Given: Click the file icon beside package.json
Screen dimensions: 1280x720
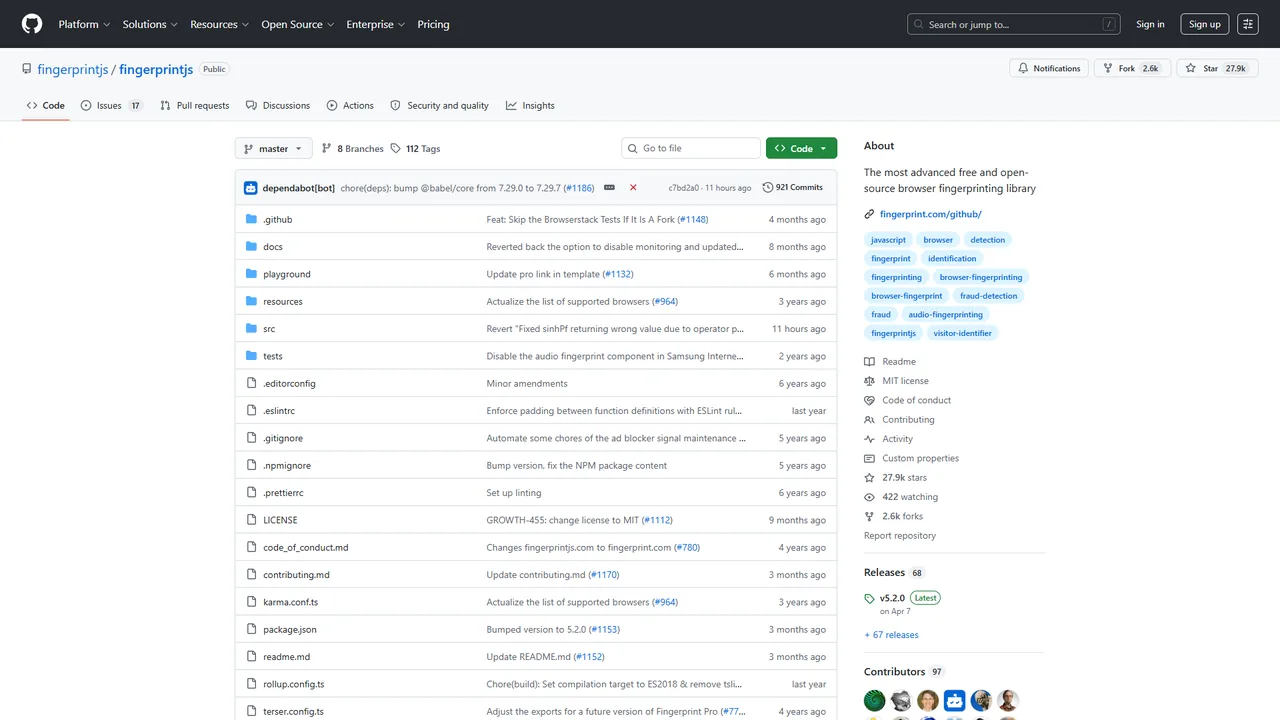Looking at the screenshot, I should (x=252, y=629).
